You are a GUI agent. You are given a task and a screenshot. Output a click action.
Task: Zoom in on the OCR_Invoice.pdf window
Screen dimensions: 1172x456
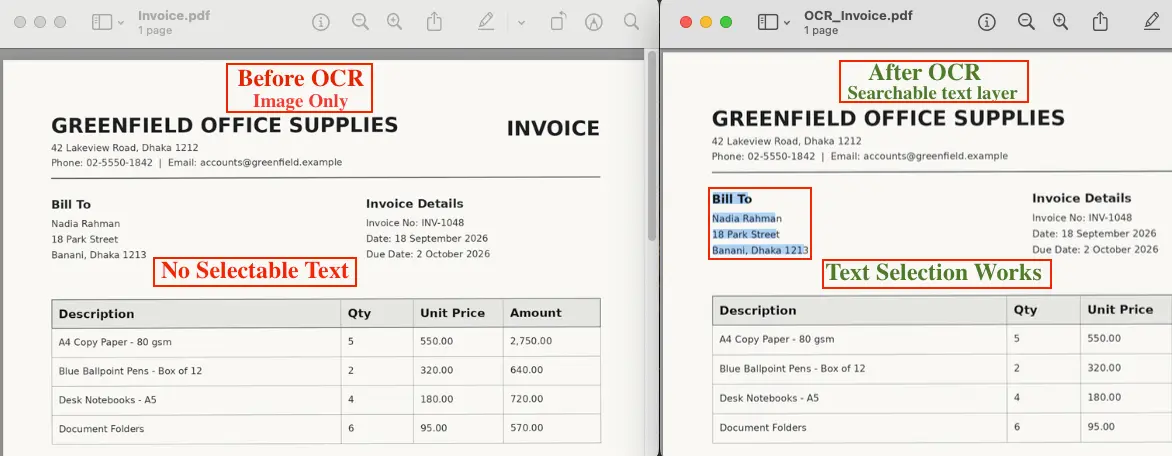tap(1061, 22)
